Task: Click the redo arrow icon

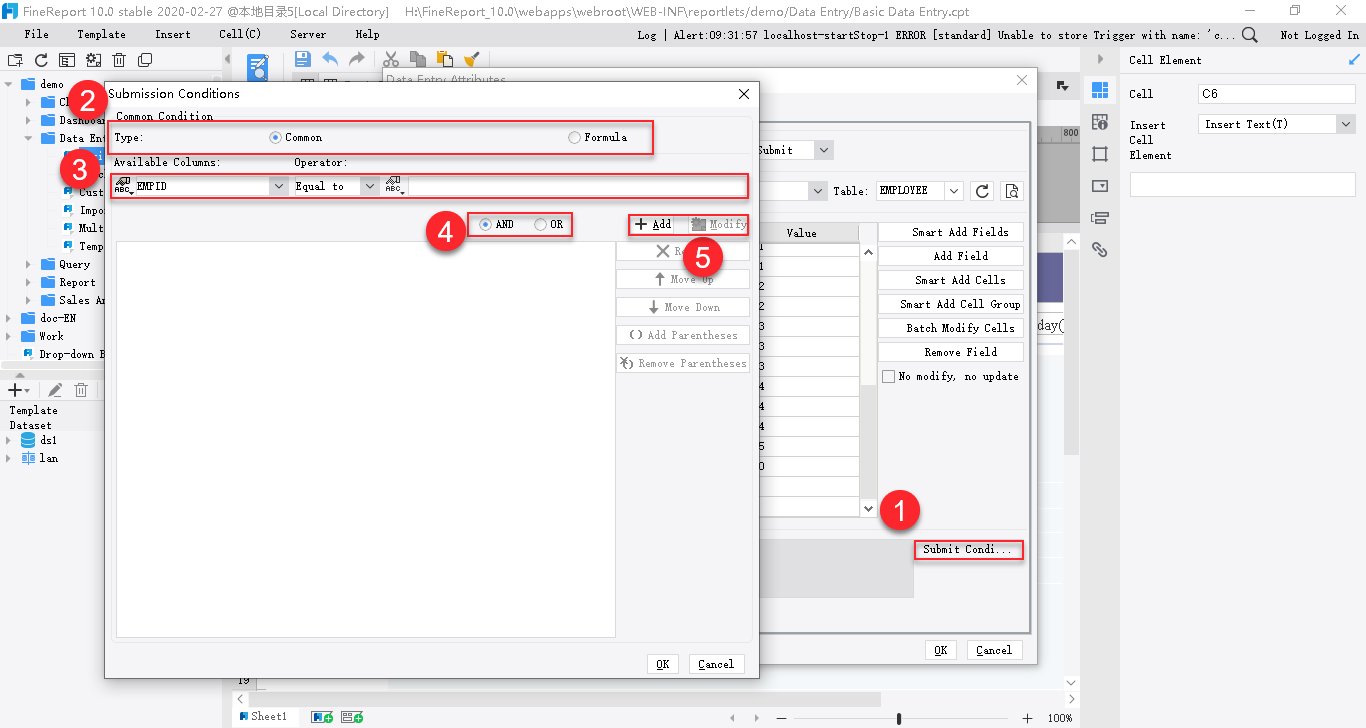Action: [x=357, y=59]
